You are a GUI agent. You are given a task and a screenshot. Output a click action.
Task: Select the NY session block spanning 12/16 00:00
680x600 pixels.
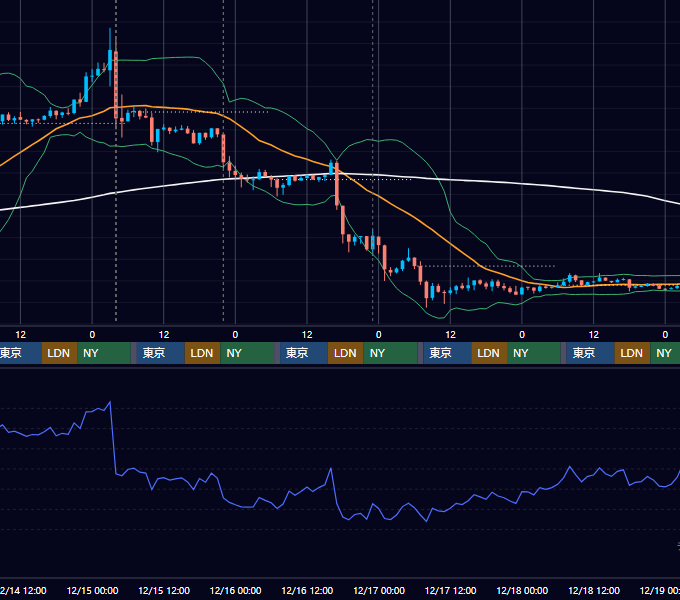click(247, 353)
